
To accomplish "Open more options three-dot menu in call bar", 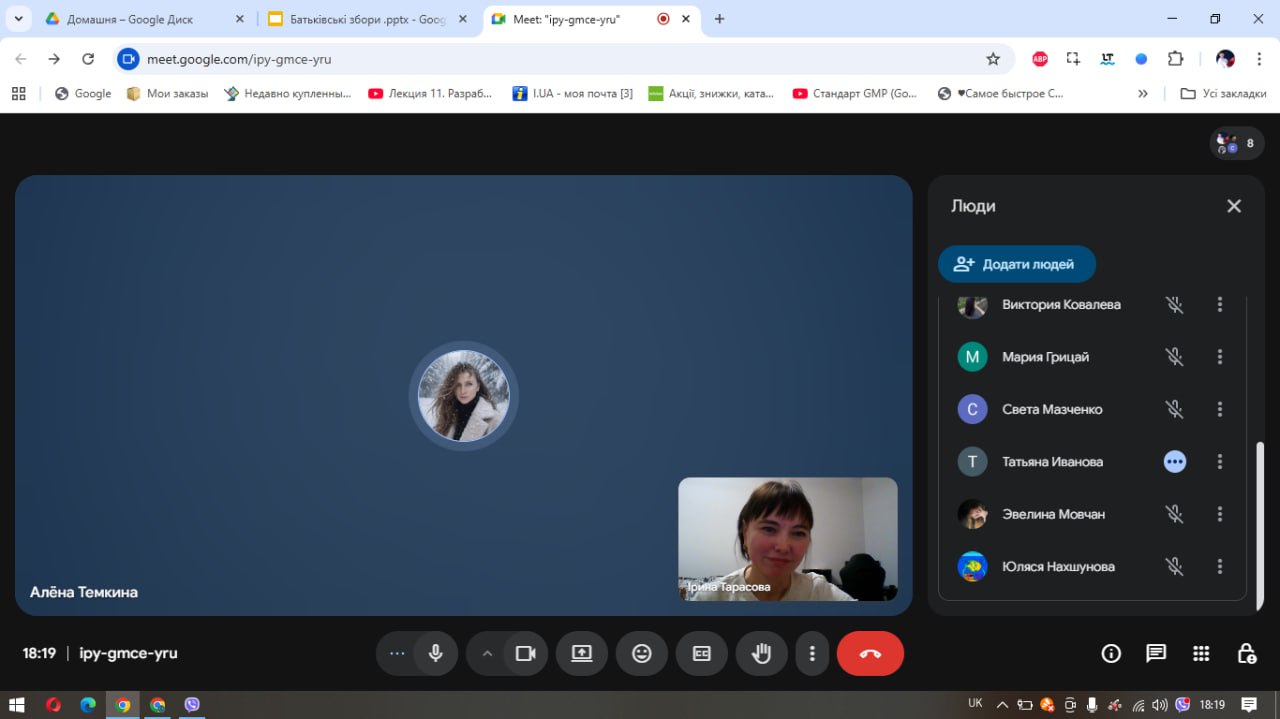I will [812, 653].
